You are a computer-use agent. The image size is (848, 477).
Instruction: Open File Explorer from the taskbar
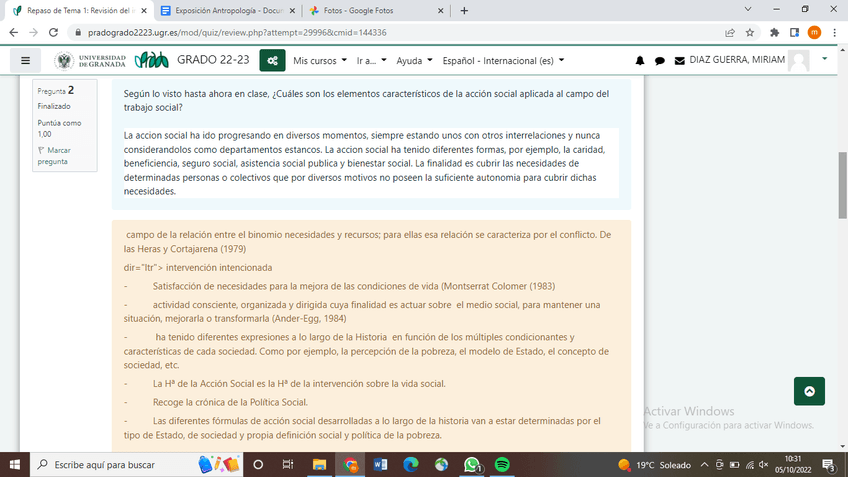[319, 465]
